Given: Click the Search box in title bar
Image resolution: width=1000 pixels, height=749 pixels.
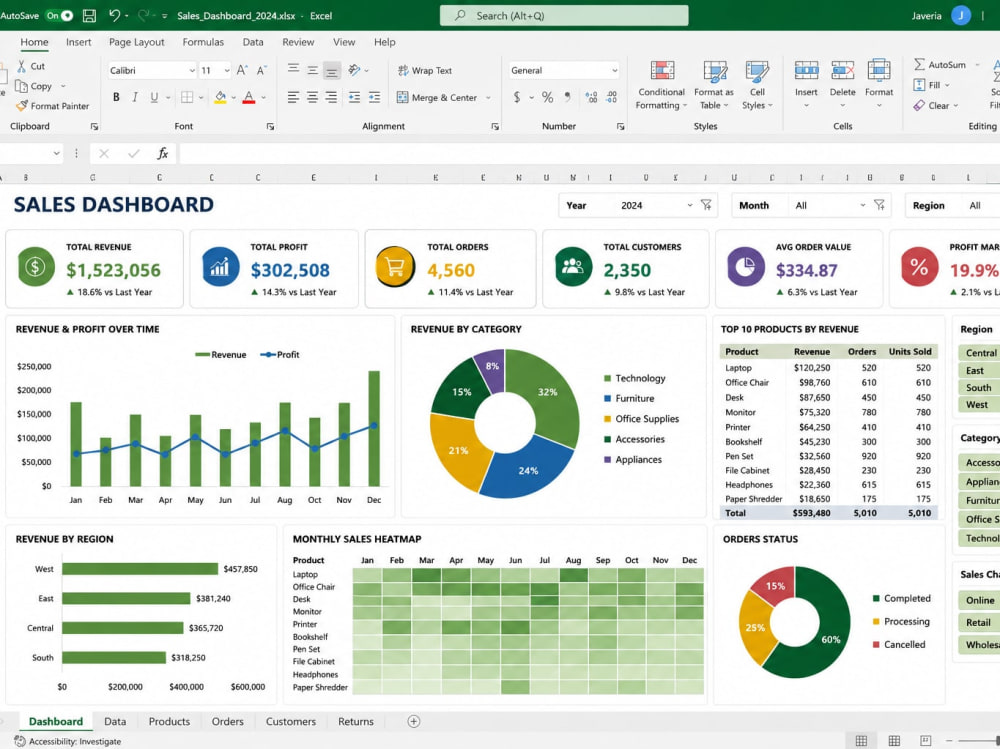Looking at the screenshot, I should point(564,15).
